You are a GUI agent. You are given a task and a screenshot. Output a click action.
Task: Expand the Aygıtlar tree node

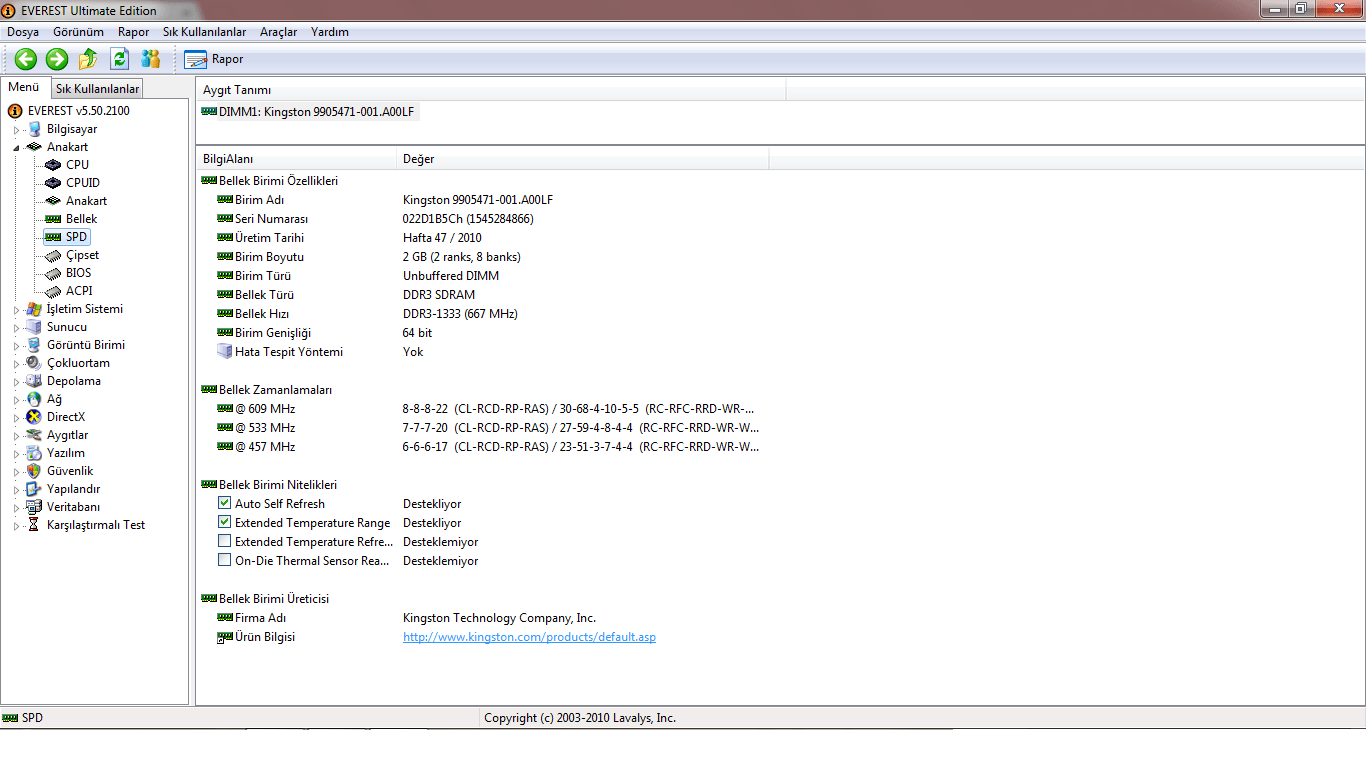(x=16, y=436)
